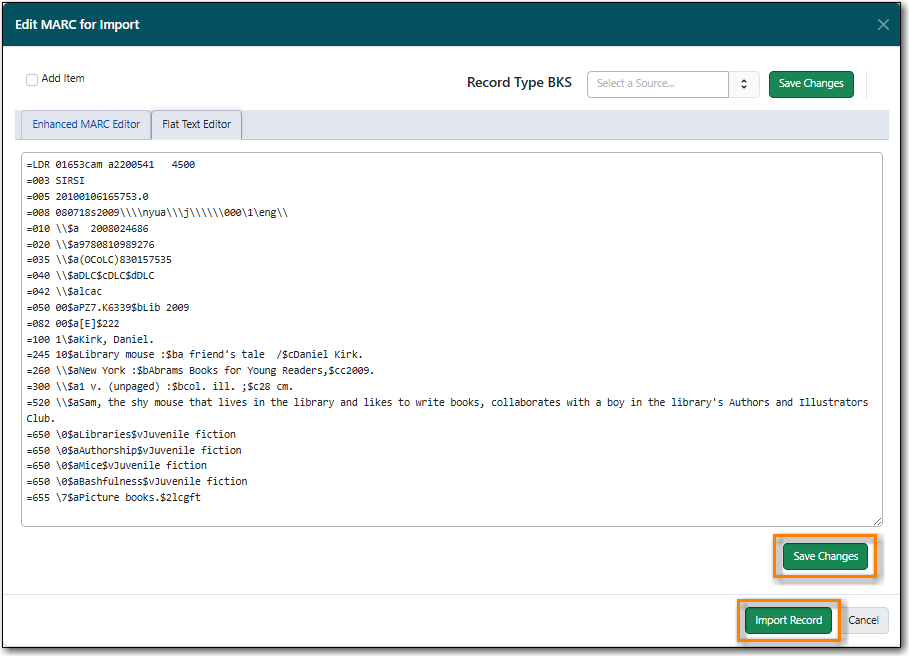Enable the Add Item checkbox
This screenshot has width=909, height=656.
tap(32, 79)
